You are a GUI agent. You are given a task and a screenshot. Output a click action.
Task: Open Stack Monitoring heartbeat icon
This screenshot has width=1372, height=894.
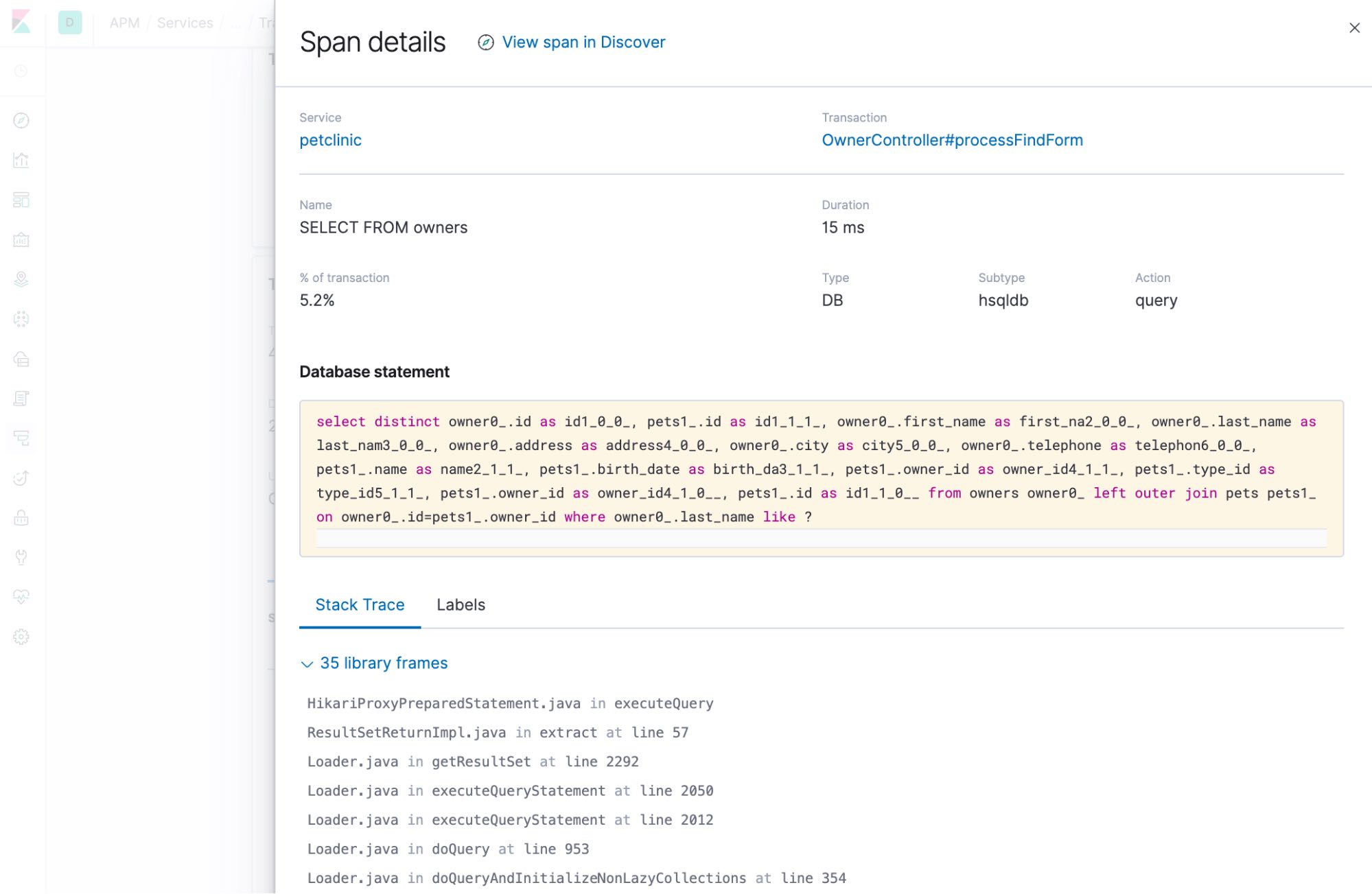pyautogui.click(x=21, y=596)
